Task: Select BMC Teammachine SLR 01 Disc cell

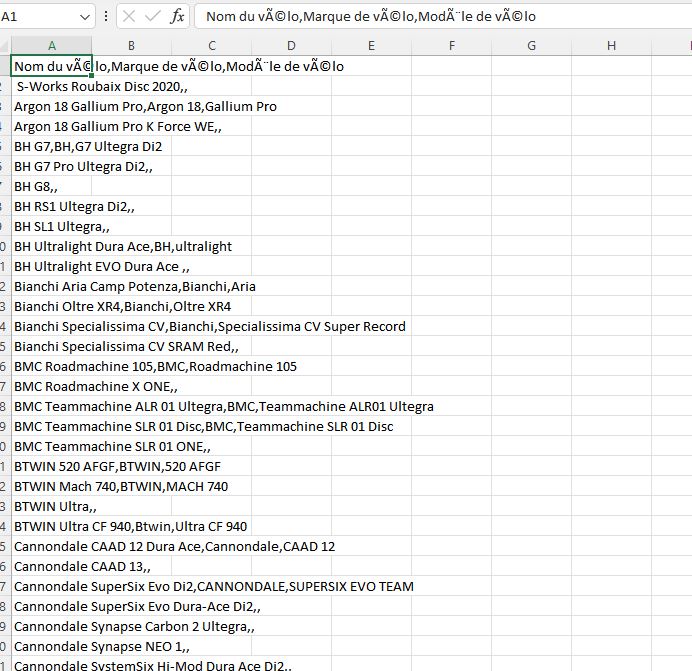Action: [52, 426]
